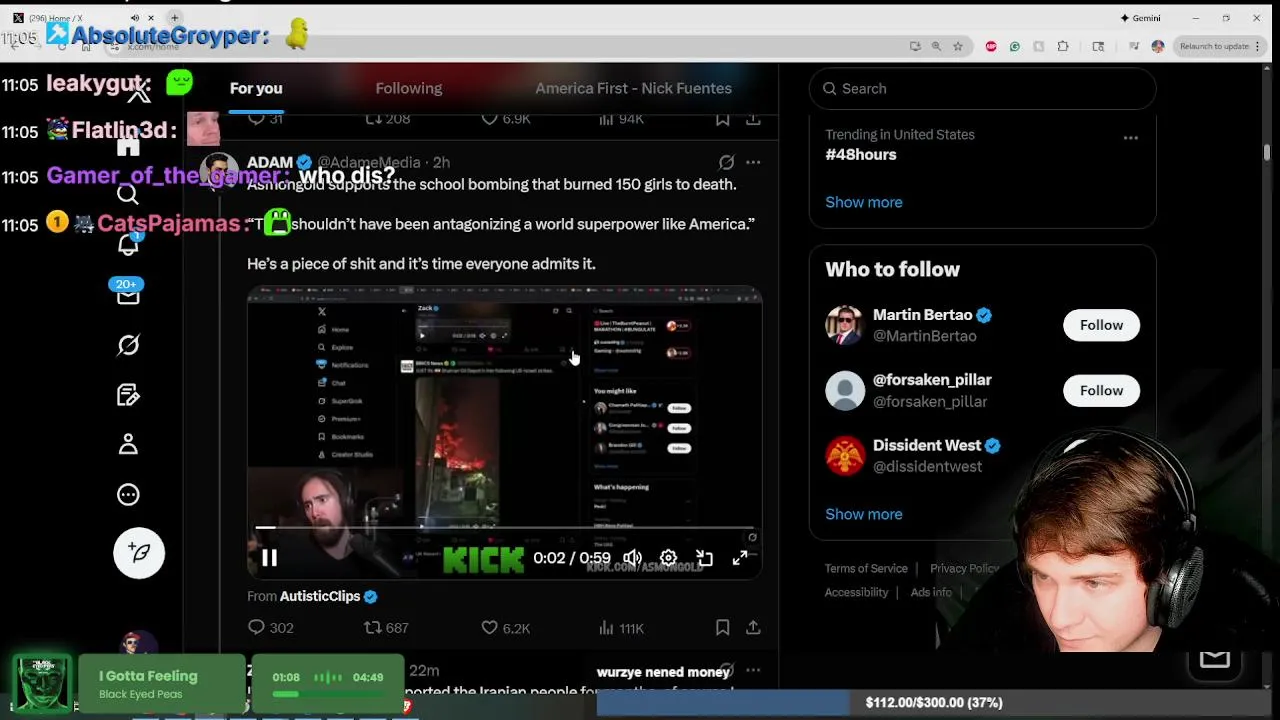Open video settings gear in player
Viewport: 1280px width, 720px height.
click(x=668, y=558)
